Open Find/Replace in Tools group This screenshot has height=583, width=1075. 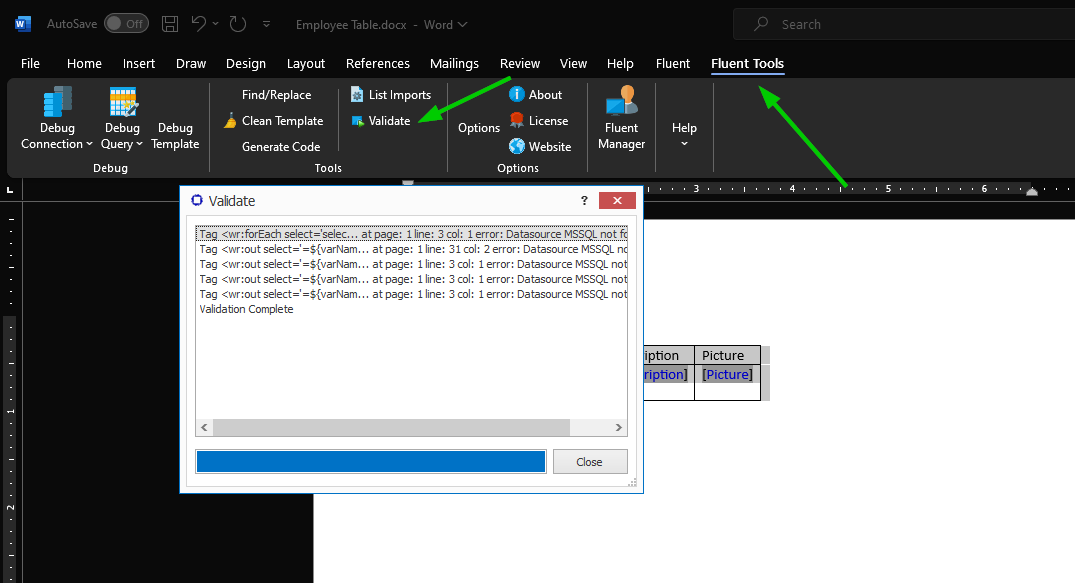pos(276,95)
